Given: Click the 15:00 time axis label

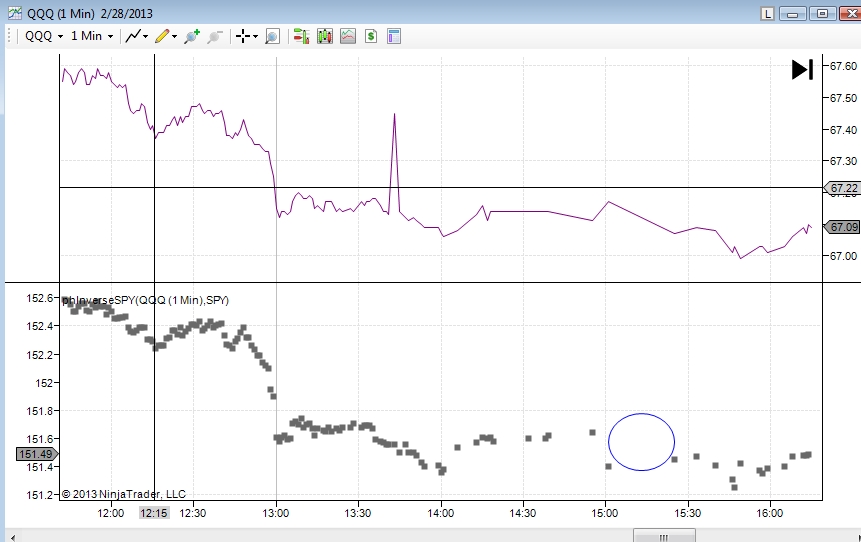Looking at the screenshot, I should click(x=605, y=513).
